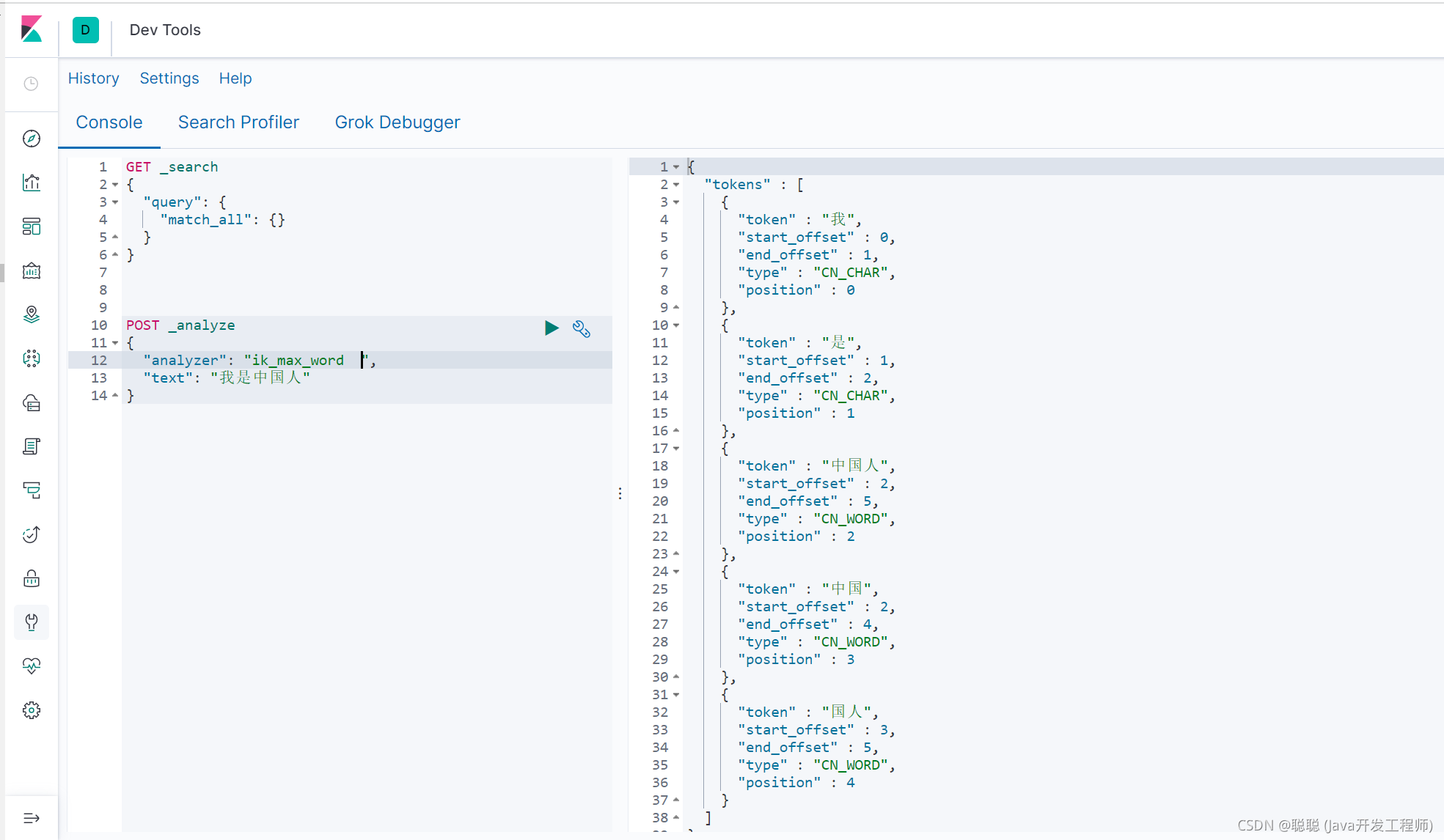Open Infrastructure icon in sidebar
The height and width of the screenshot is (840, 1444).
32,402
